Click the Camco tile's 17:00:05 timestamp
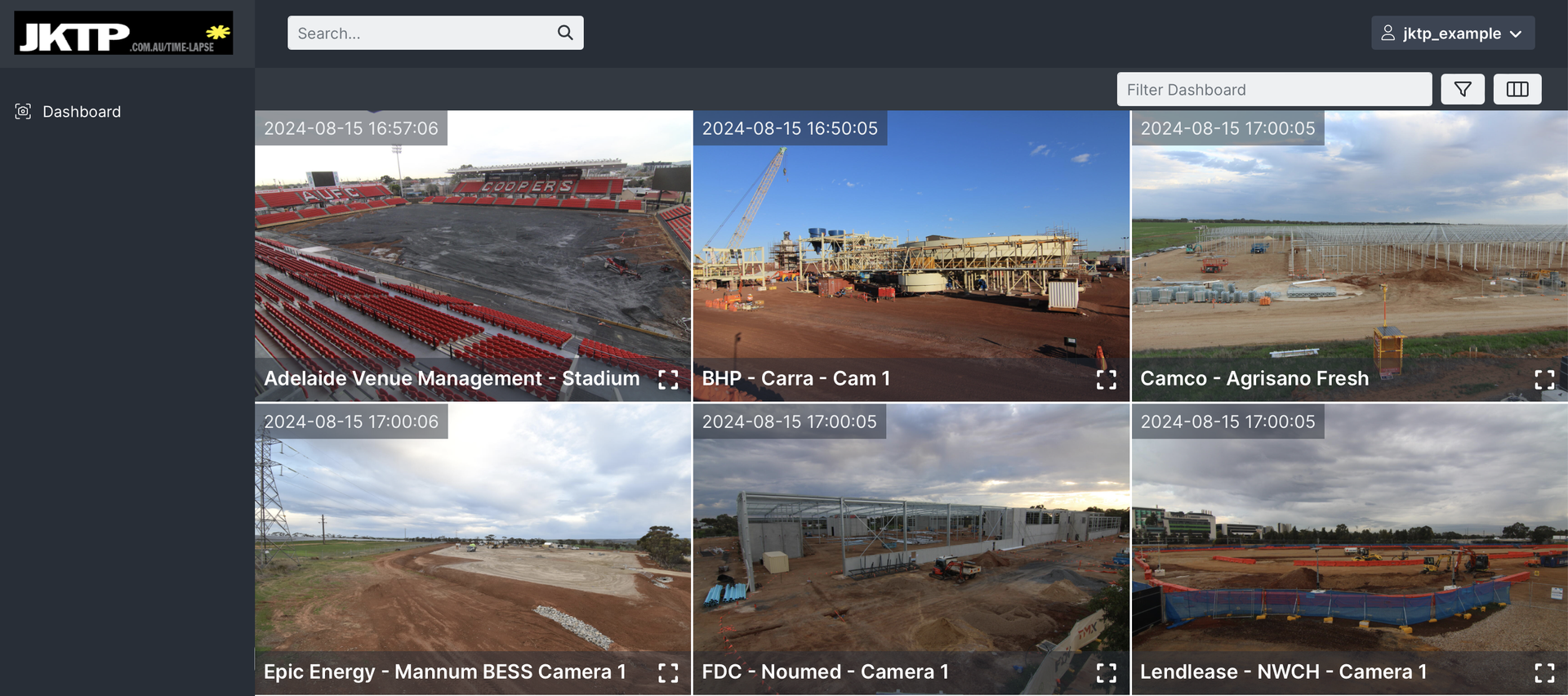This screenshot has width=1568, height=696. coord(1227,128)
